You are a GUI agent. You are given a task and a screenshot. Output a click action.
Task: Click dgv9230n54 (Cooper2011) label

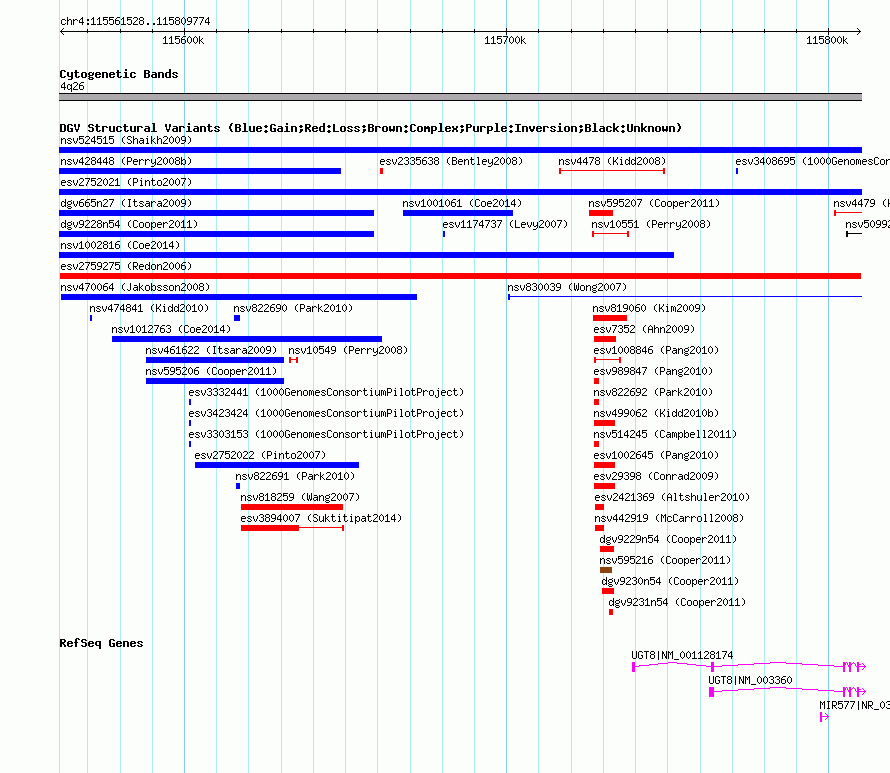point(670,581)
